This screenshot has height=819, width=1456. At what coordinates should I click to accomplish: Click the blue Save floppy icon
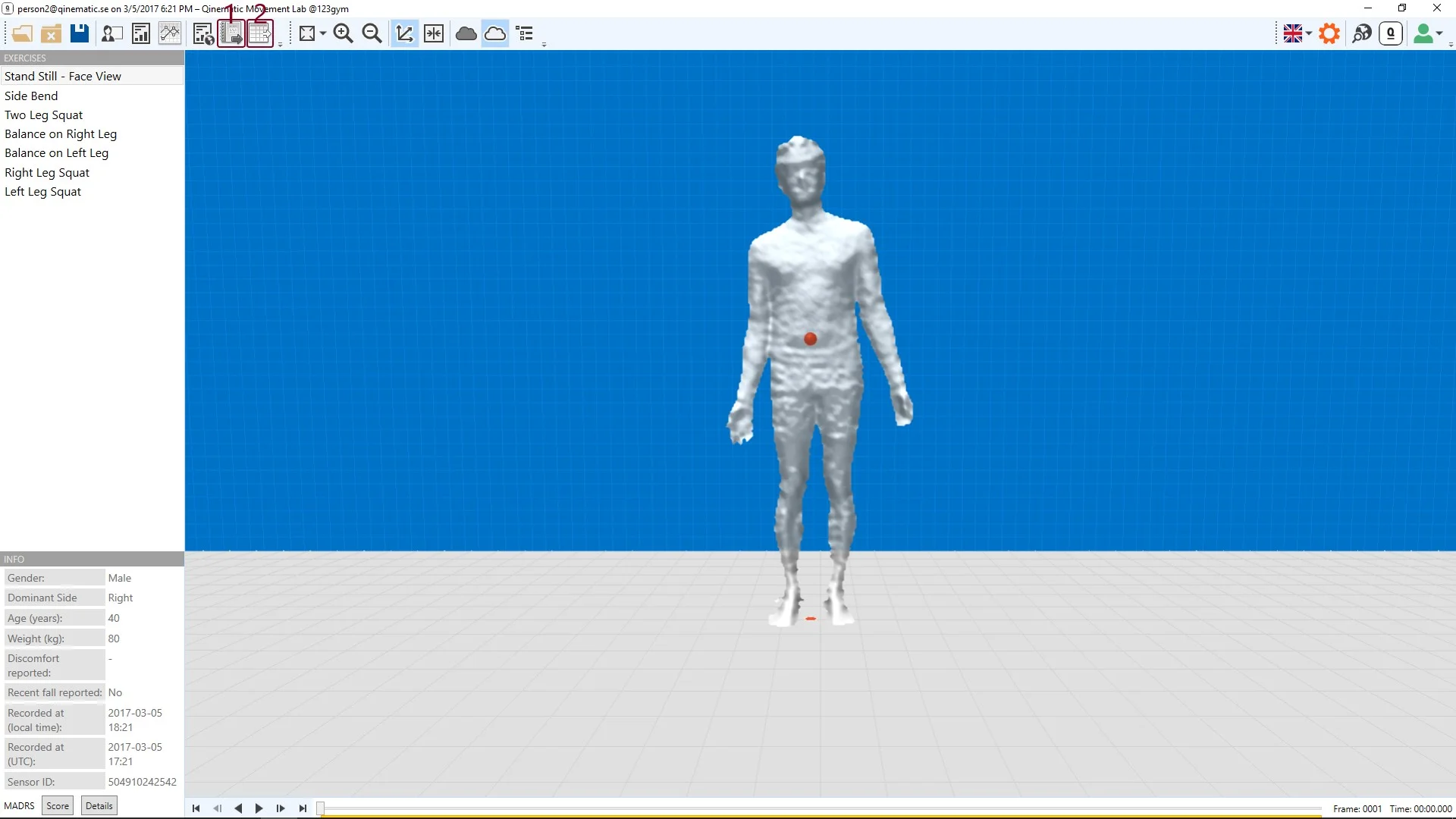pyautogui.click(x=80, y=33)
